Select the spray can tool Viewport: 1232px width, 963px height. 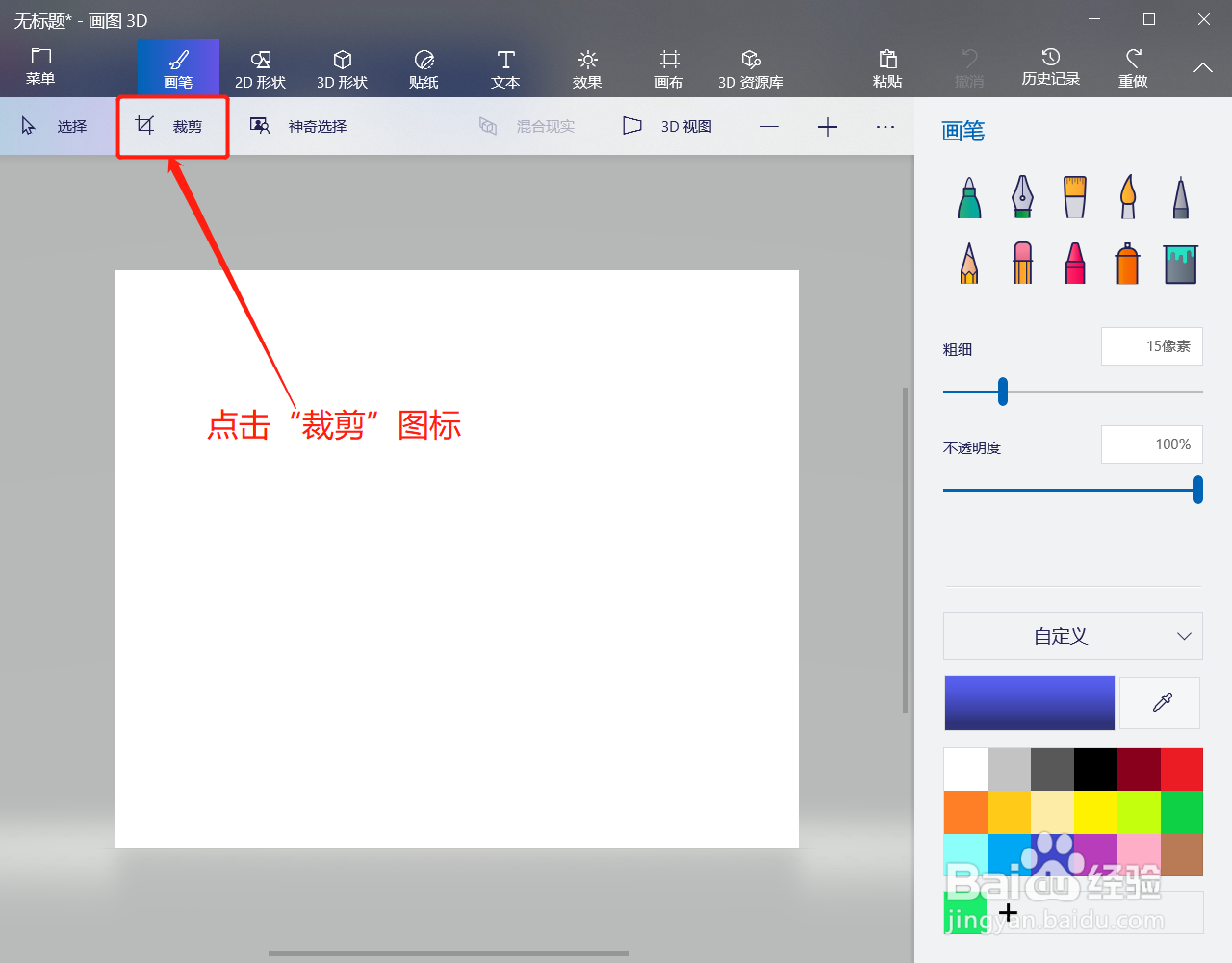1127,262
